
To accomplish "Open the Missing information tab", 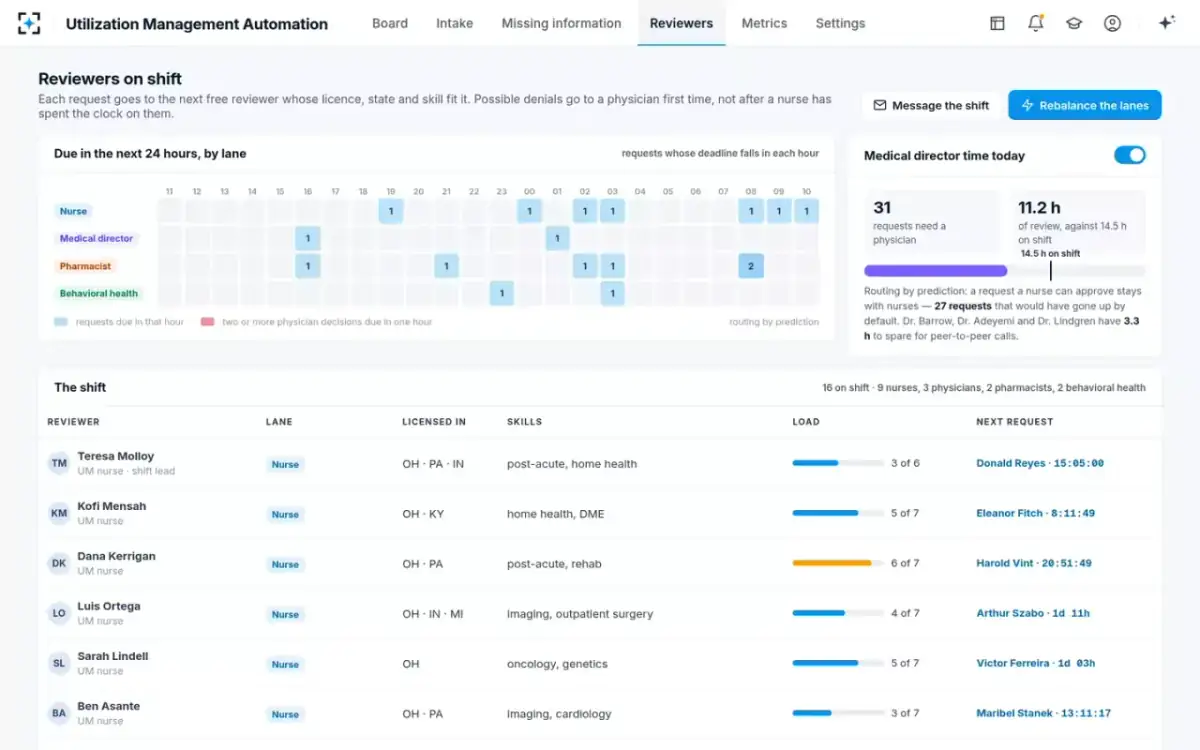I will 561,23.
